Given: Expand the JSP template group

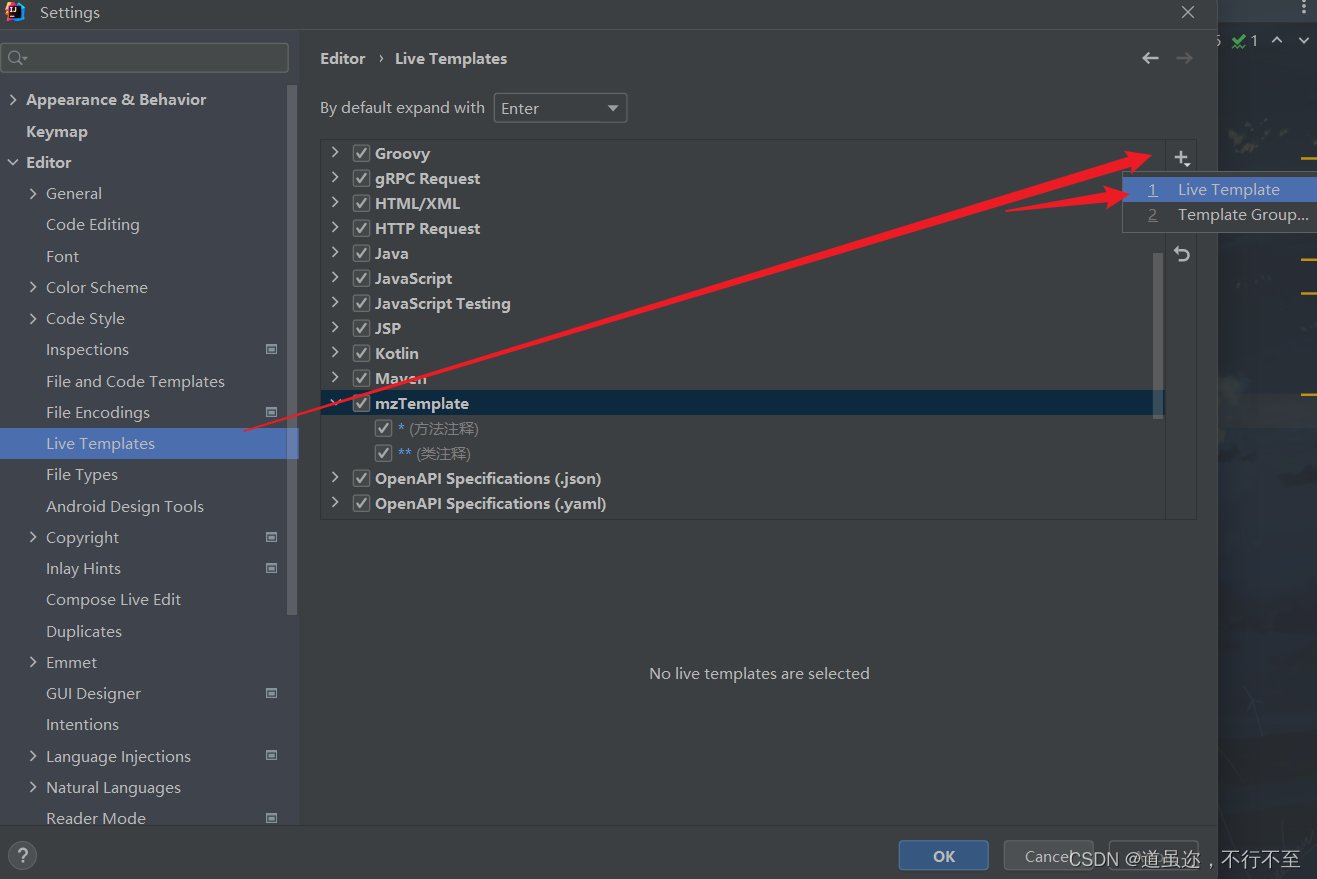Looking at the screenshot, I should (x=335, y=327).
